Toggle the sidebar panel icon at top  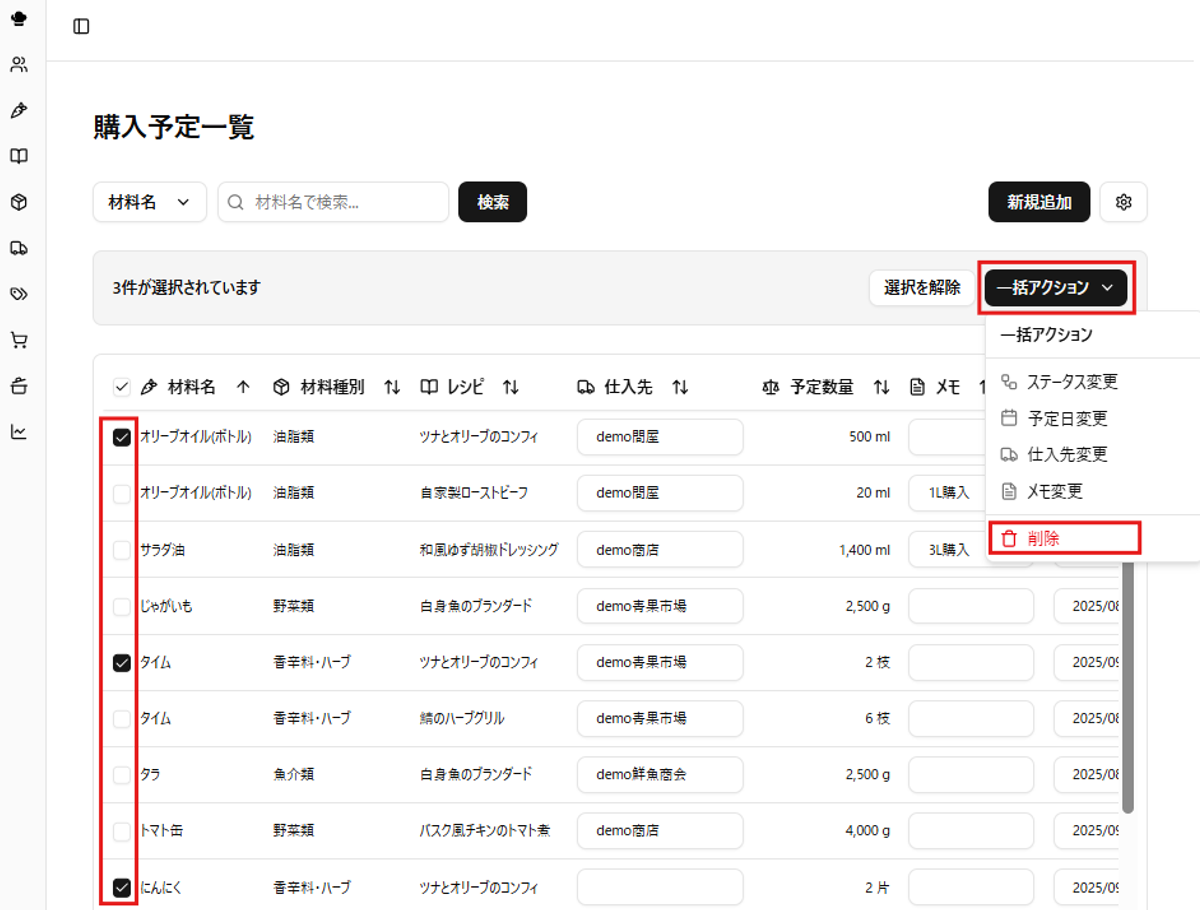82,27
